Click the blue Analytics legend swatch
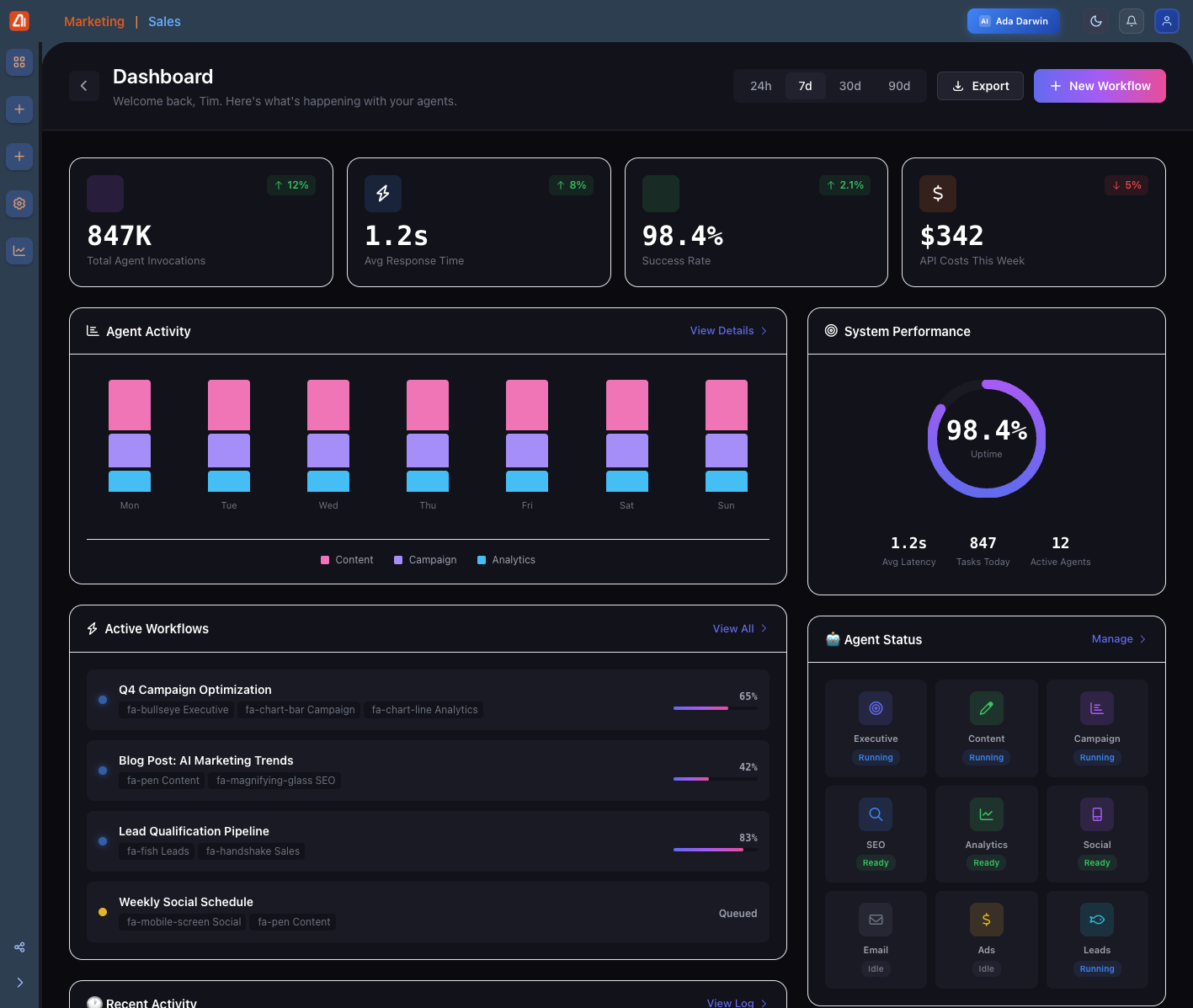Viewport: 1193px width, 1008px height. (x=482, y=560)
